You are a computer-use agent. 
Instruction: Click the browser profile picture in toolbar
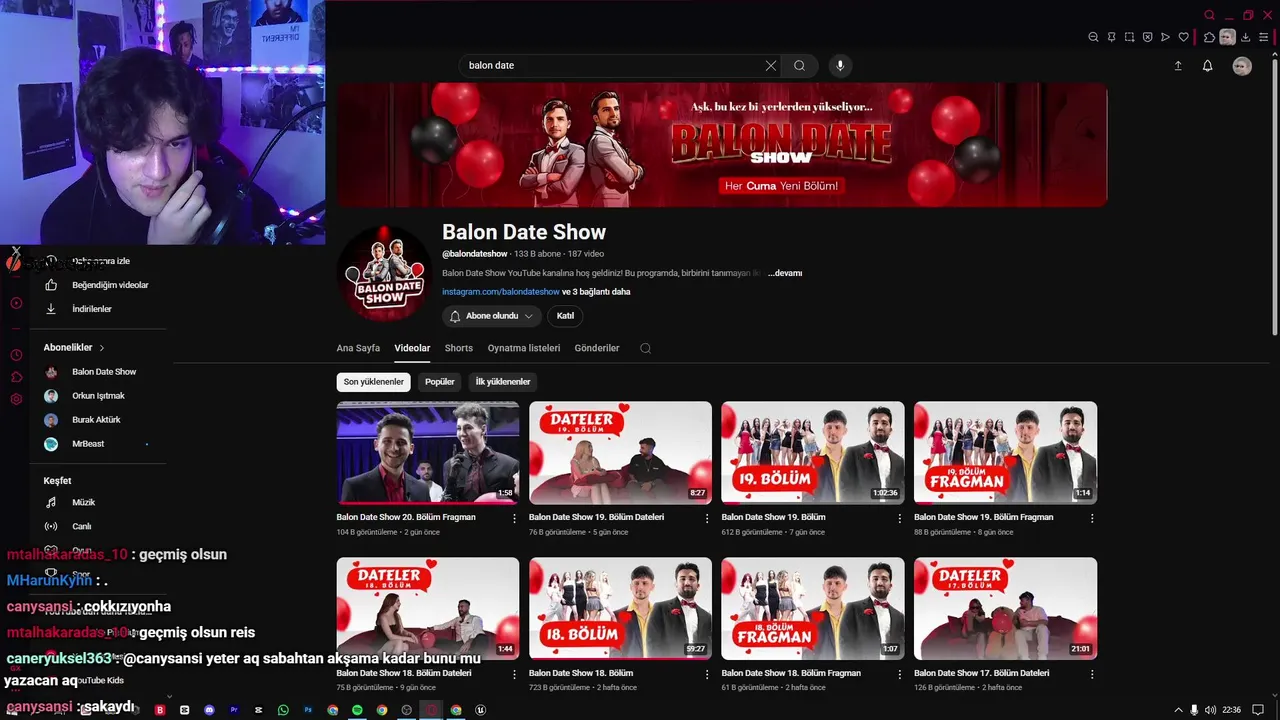click(1227, 37)
